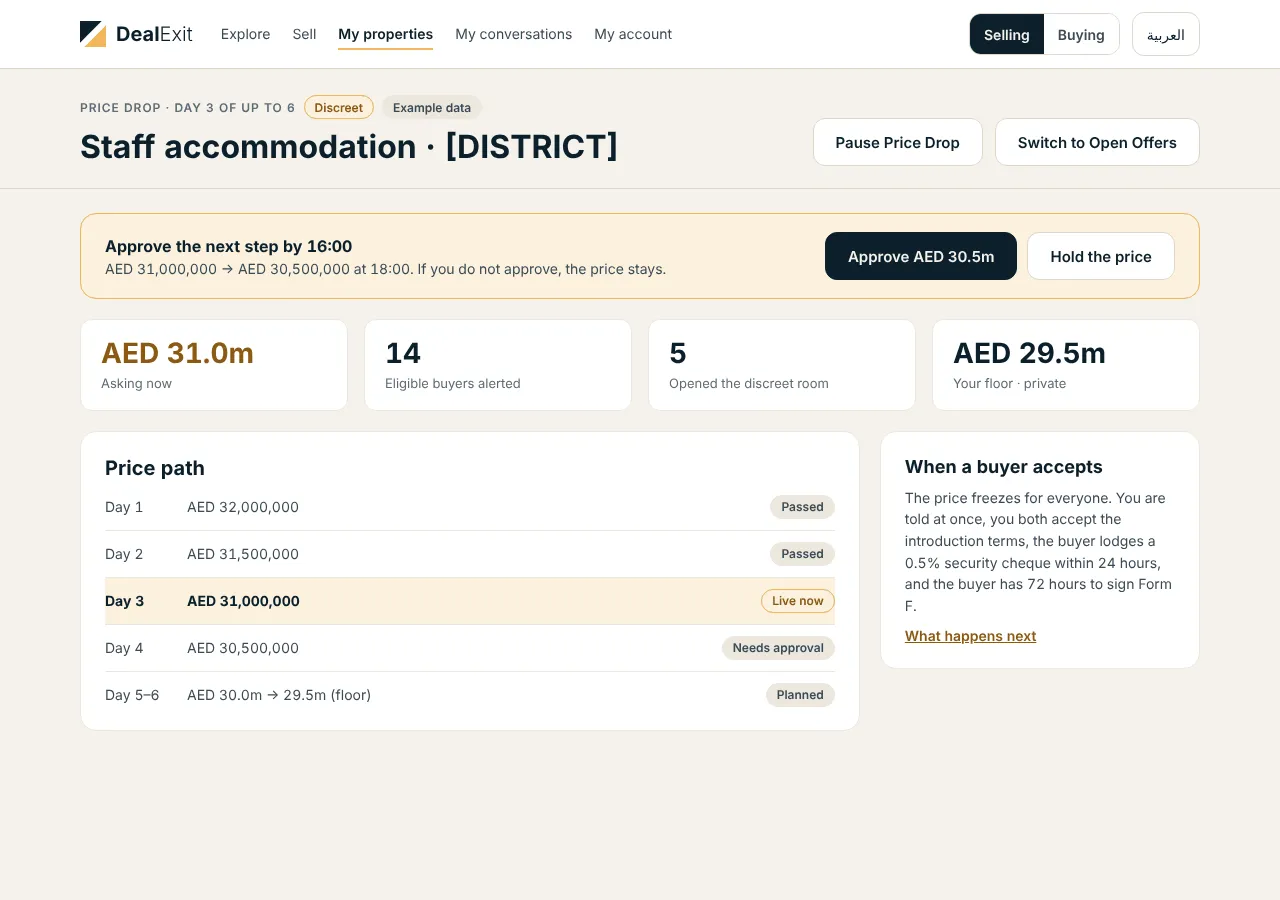Click the Example data badge
Screen dimensions: 1280x900
pyautogui.click(x=431, y=107)
